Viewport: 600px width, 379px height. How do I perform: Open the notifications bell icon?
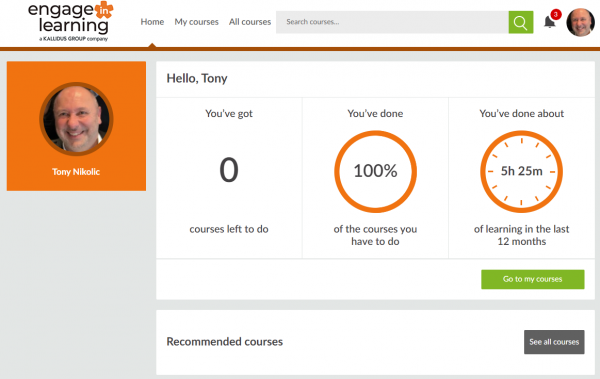tap(549, 22)
